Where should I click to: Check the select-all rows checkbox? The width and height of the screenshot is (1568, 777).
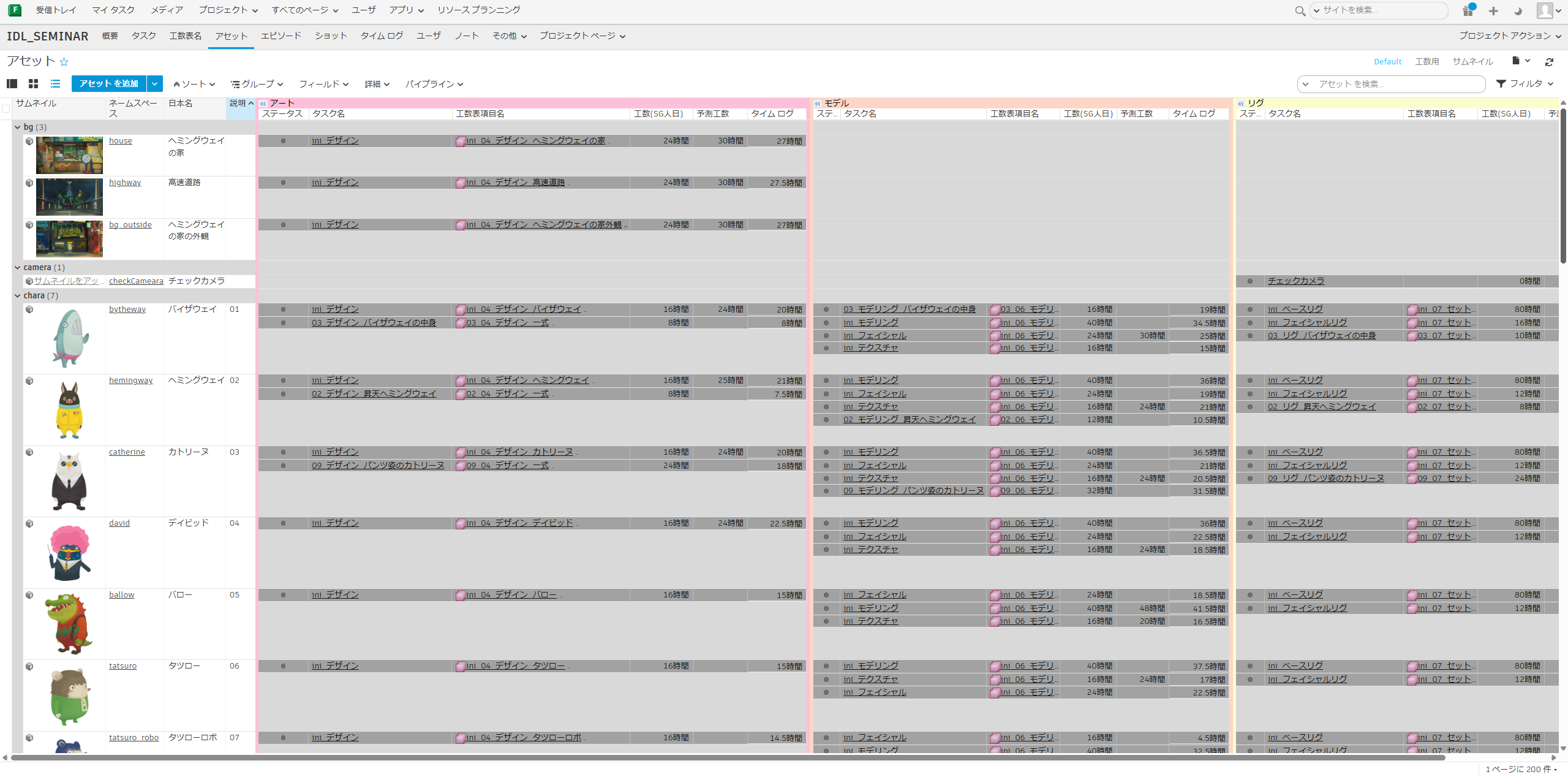tap(6, 108)
